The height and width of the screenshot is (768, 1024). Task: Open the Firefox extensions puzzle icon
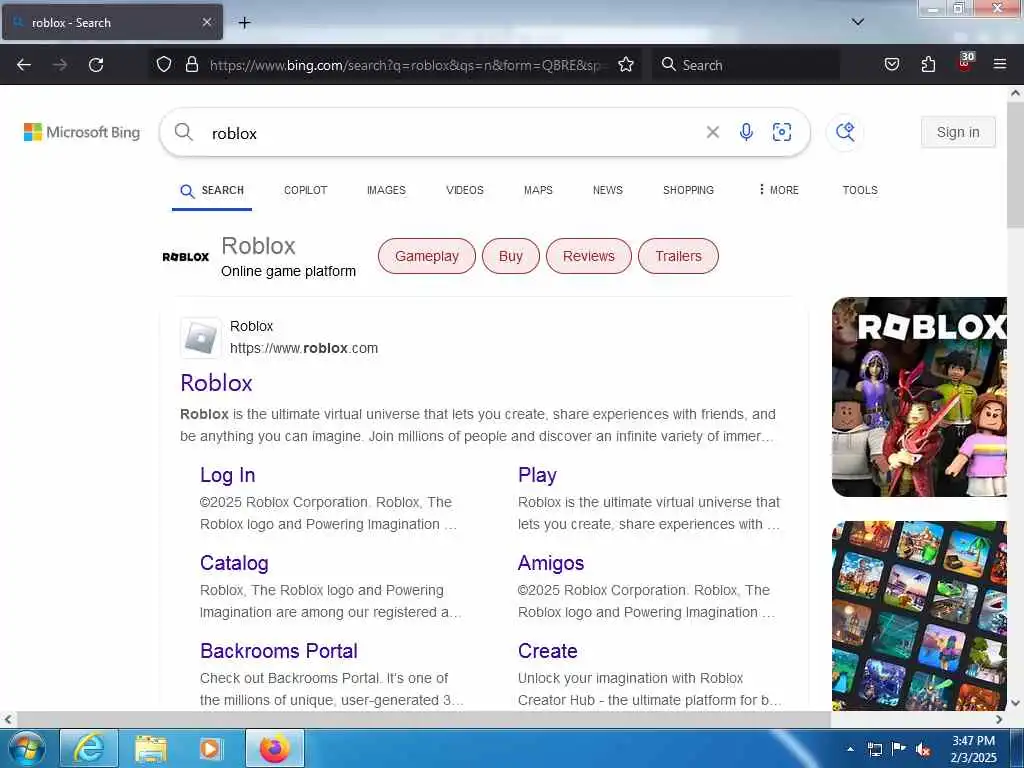pyautogui.click(x=928, y=64)
